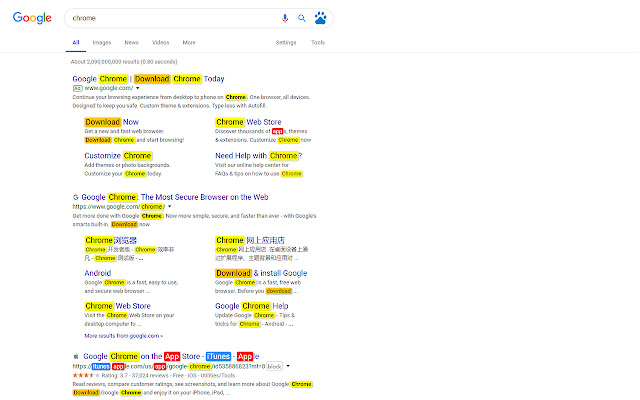Open the Download Now sitelink
The height and width of the screenshot is (400, 640).
coord(111,122)
